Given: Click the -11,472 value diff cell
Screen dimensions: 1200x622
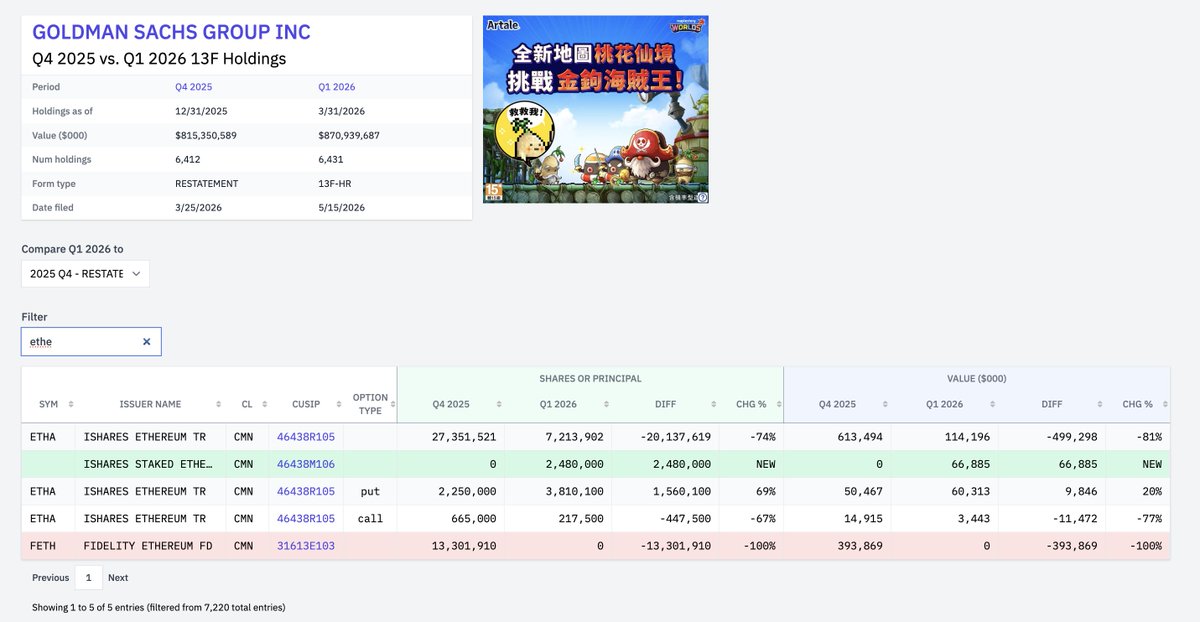Looking at the screenshot, I should pyautogui.click(x=1051, y=519).
